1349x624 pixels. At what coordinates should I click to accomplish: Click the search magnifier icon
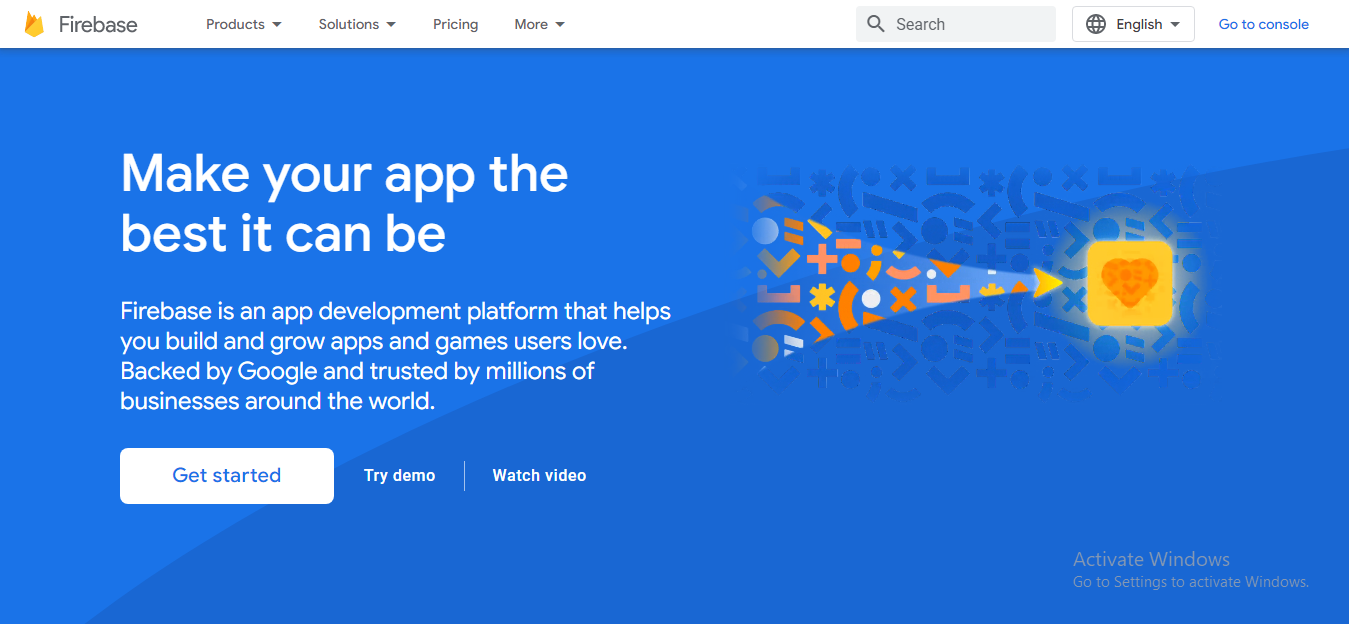[876, 24]
